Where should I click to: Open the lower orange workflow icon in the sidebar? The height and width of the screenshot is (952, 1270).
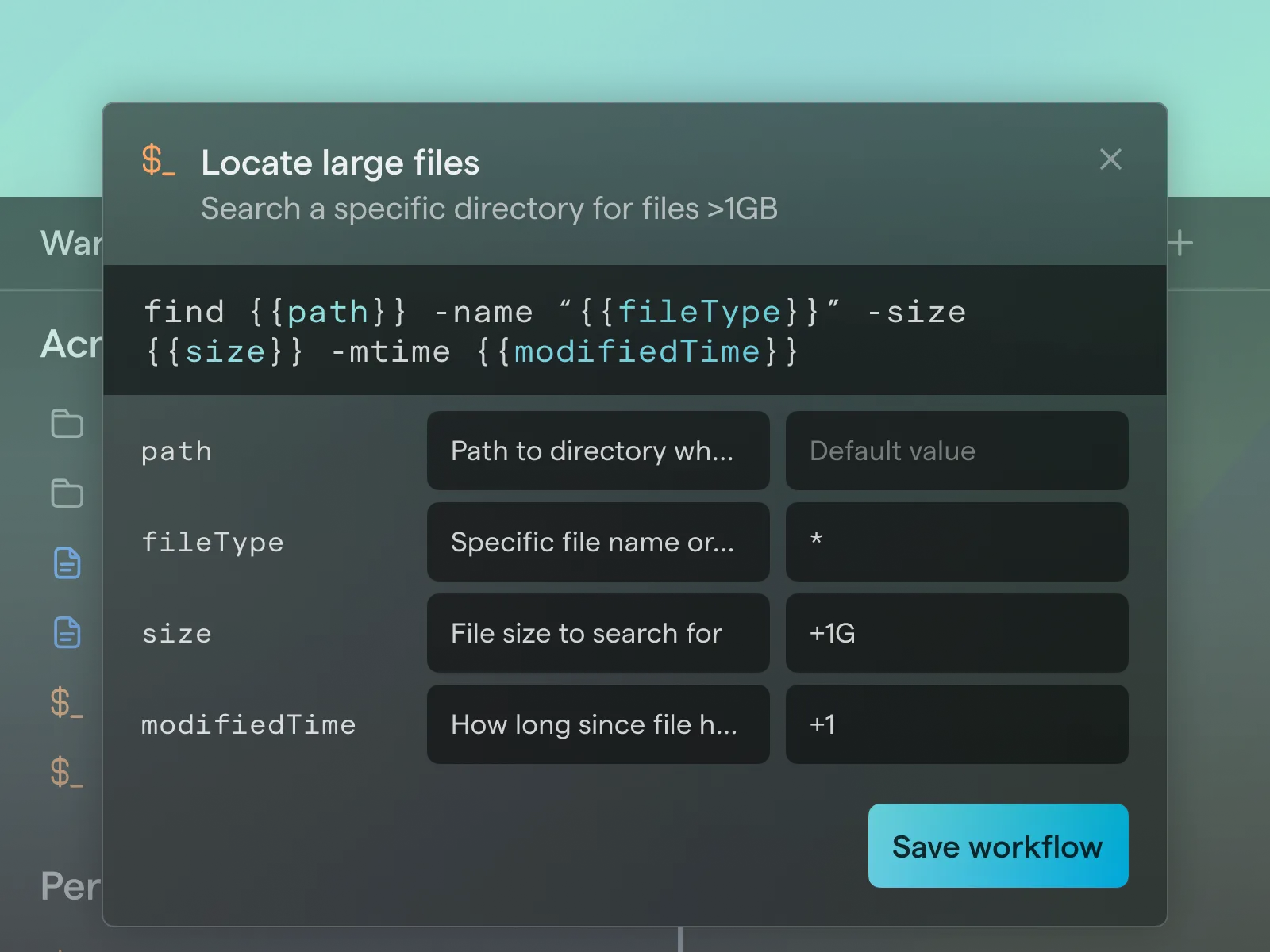(x=67, y=772)
